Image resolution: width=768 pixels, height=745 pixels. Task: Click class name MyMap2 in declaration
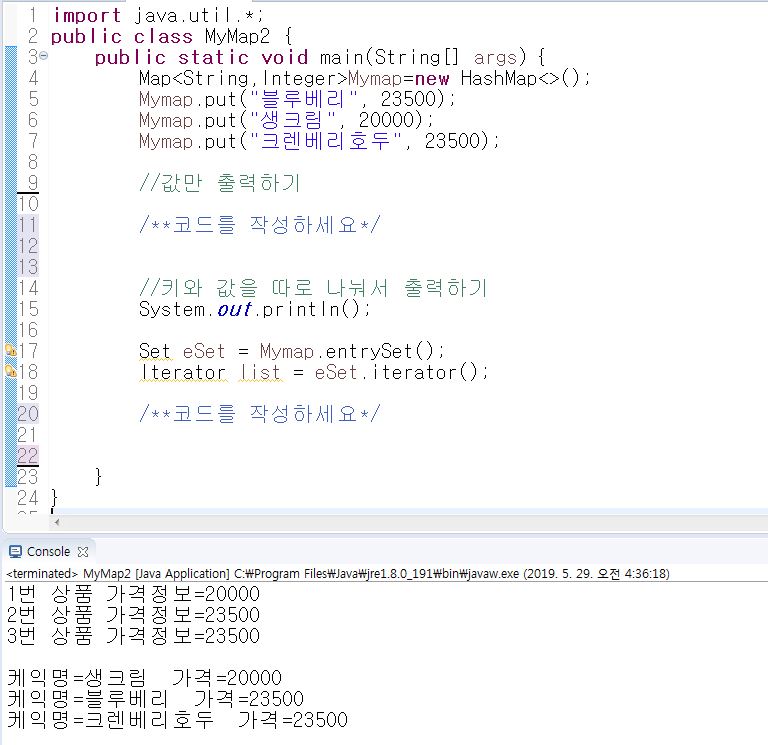coord(237,36)
